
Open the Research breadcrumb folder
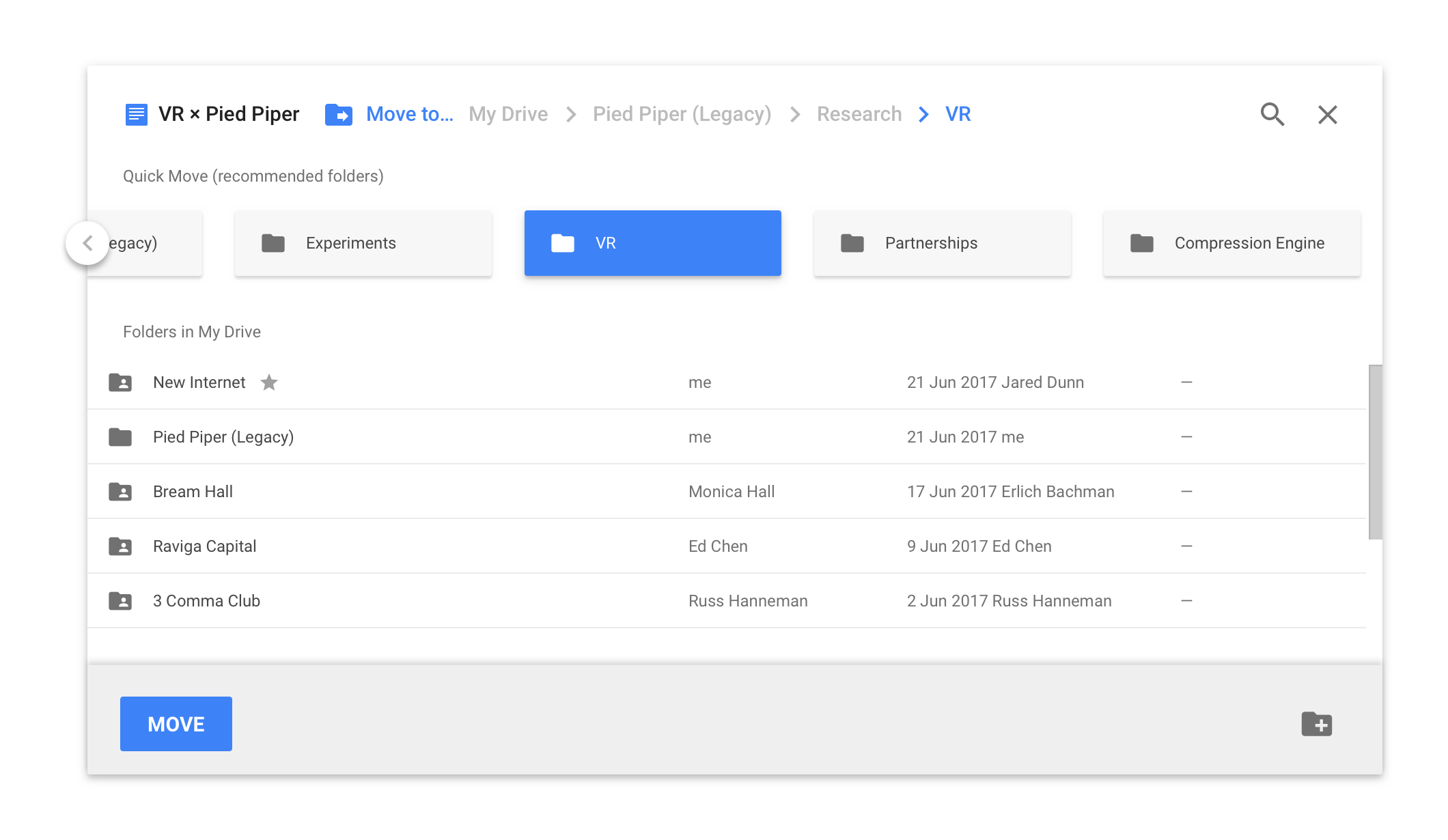point(859,114)
